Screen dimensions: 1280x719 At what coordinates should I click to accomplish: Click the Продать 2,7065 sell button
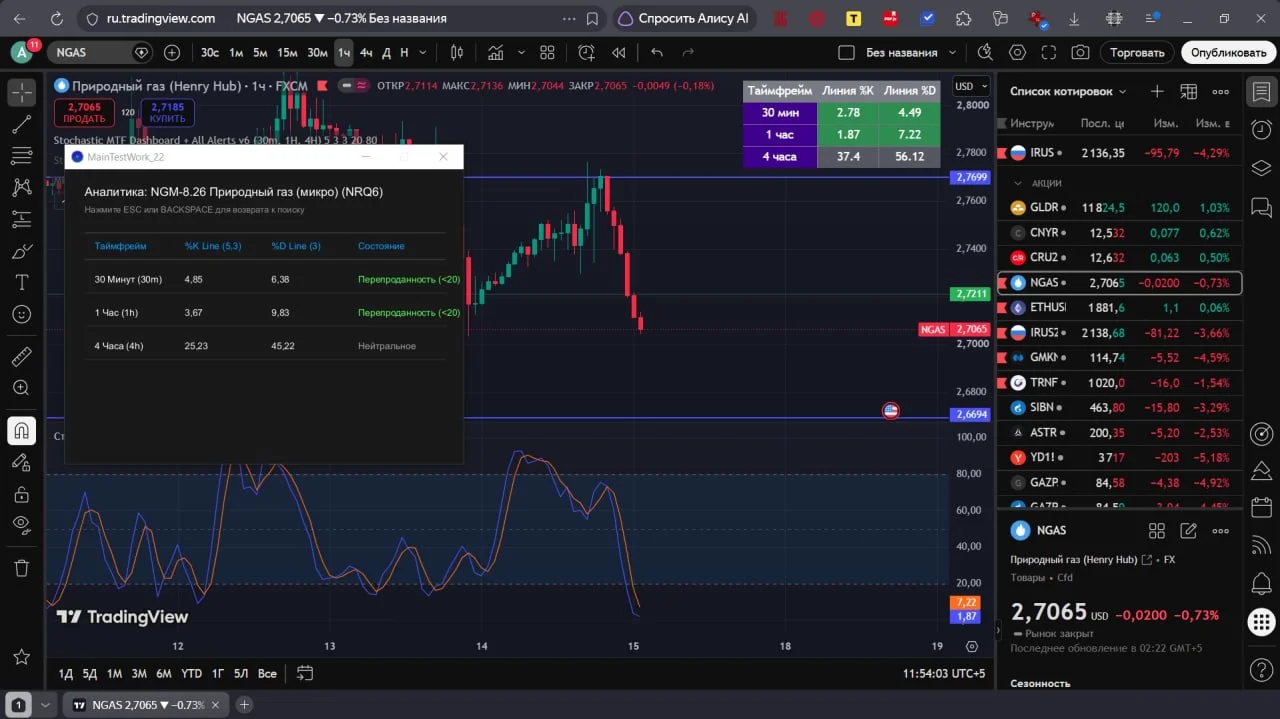85,112
